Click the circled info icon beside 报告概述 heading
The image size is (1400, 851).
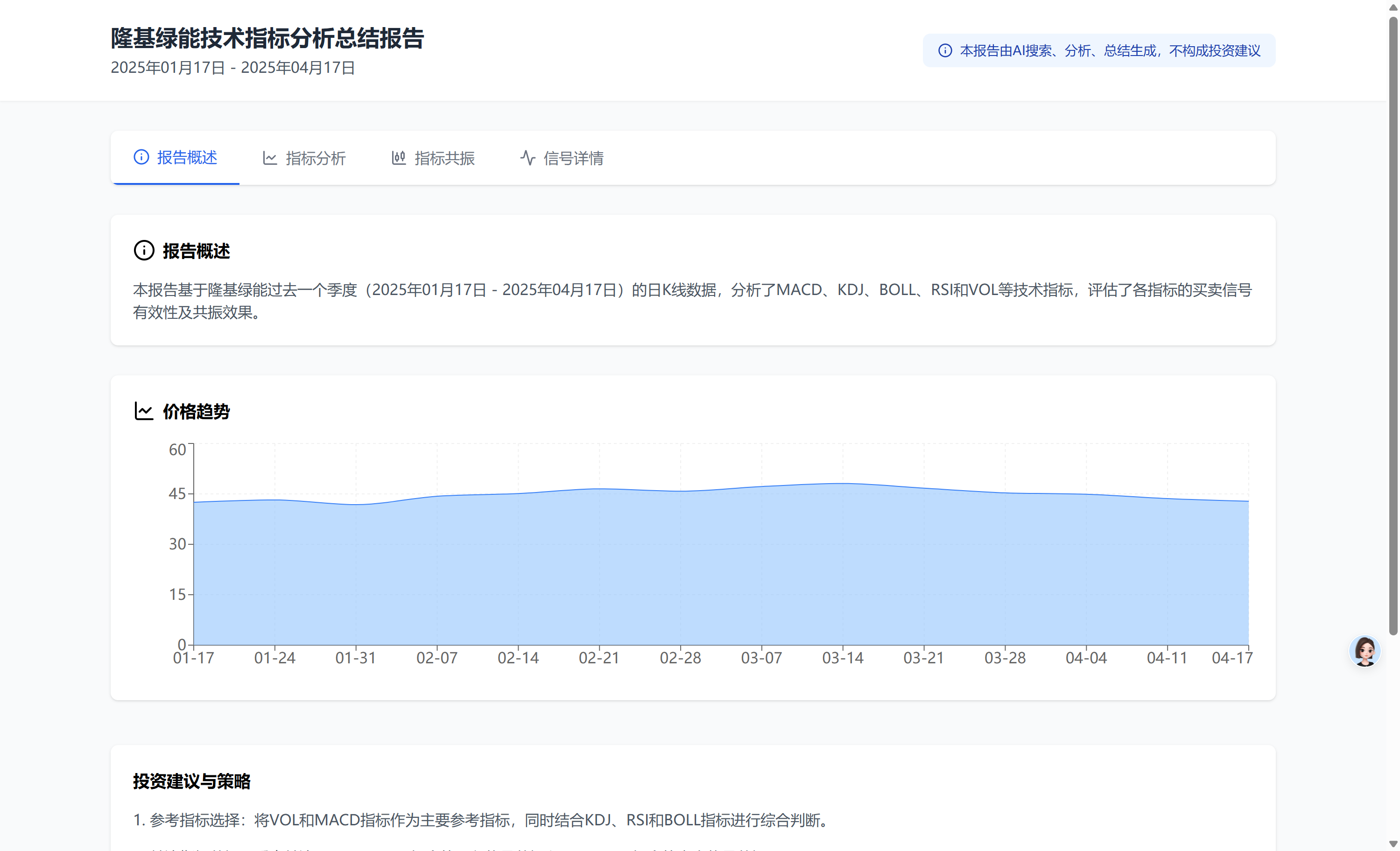[144, 251]
